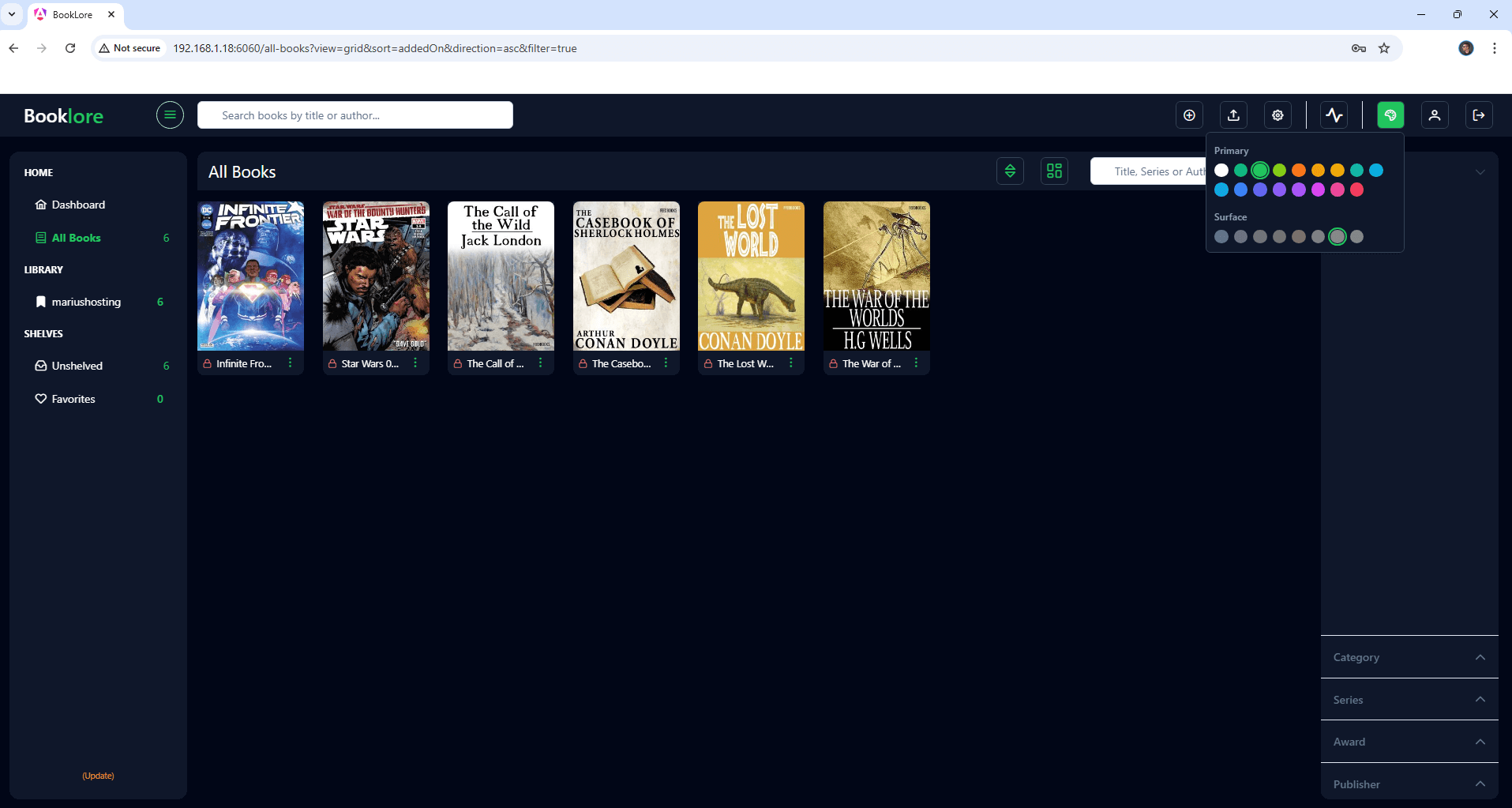The width and height of the screenshot is (1512, 808).
Task: Expand the Series filter section
Action: coord(1409,700)
